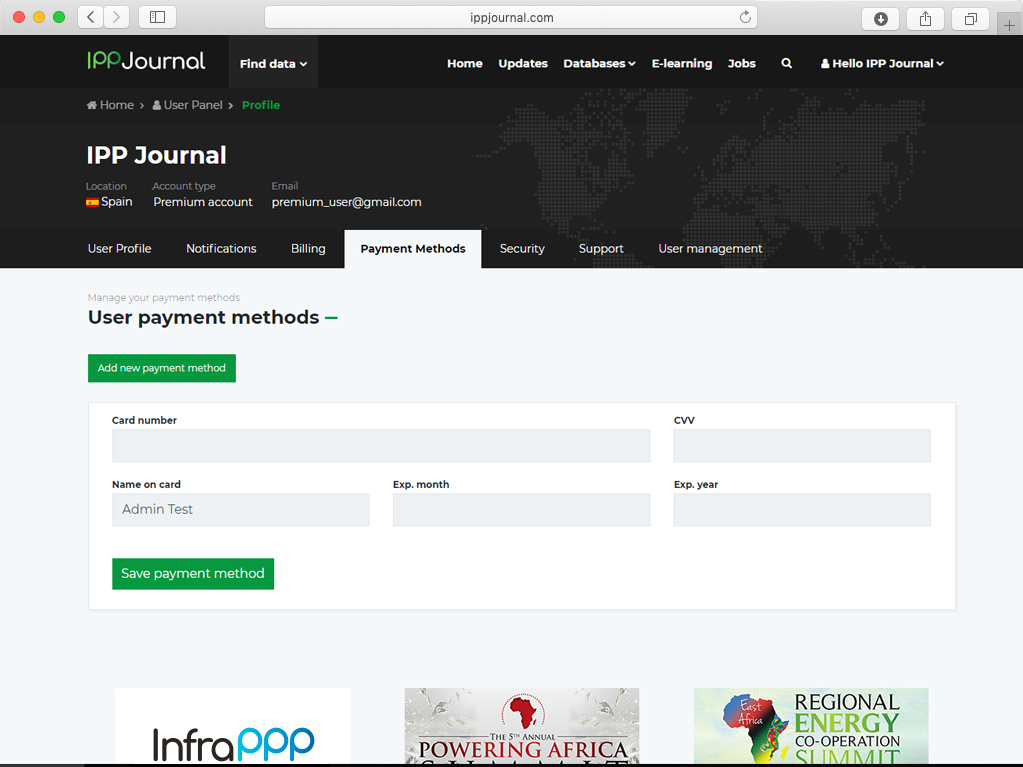Click Add new payment method button
Image resolution: width=1023 pixels, height=767 pixels.
(162, 368)
